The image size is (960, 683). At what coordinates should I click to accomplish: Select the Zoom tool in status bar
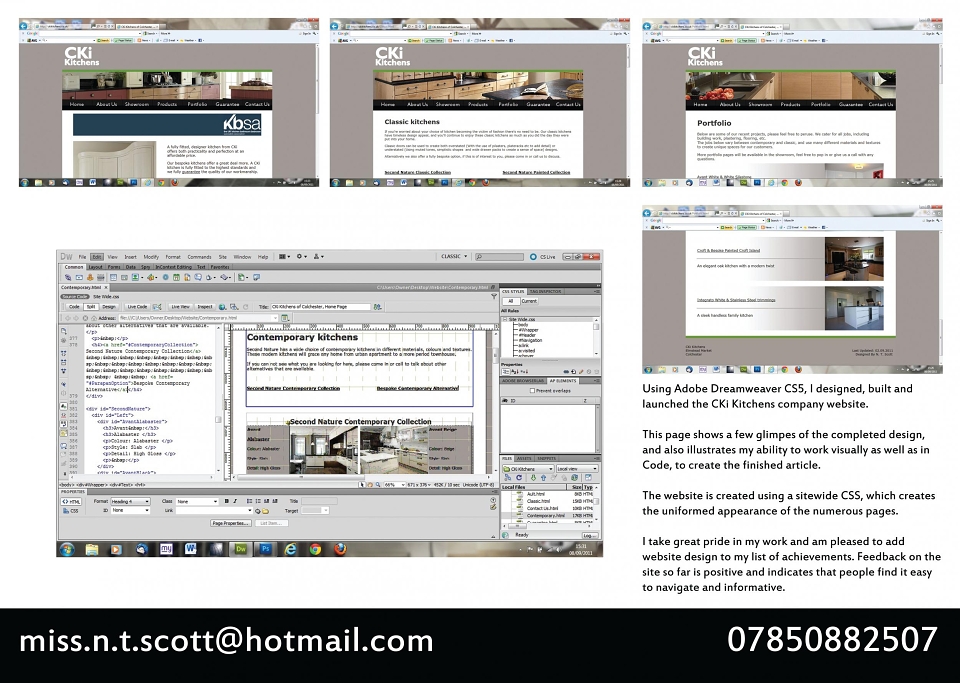[378, 485]
